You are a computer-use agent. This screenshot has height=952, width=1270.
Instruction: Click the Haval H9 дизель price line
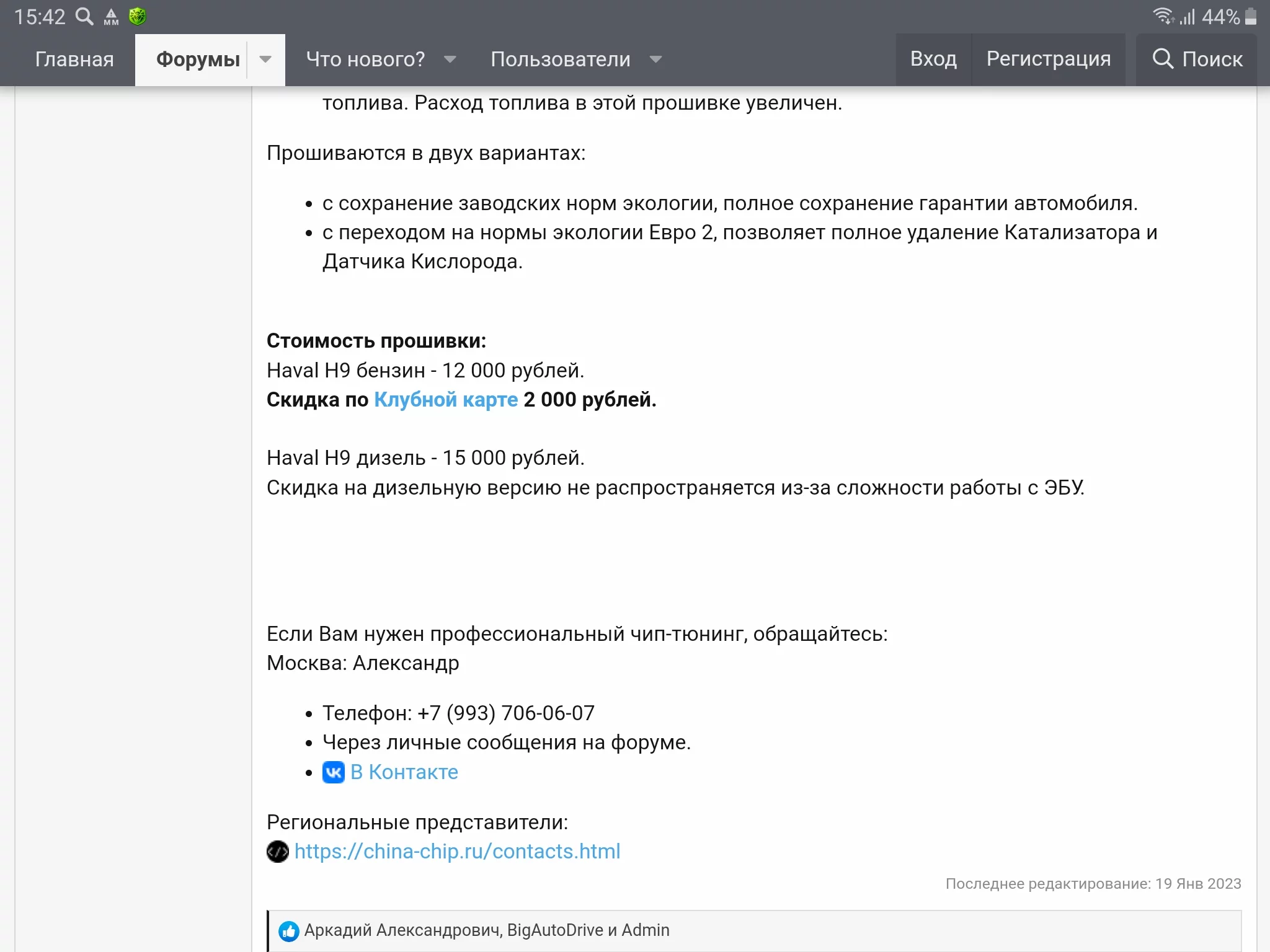coord(425,458)
